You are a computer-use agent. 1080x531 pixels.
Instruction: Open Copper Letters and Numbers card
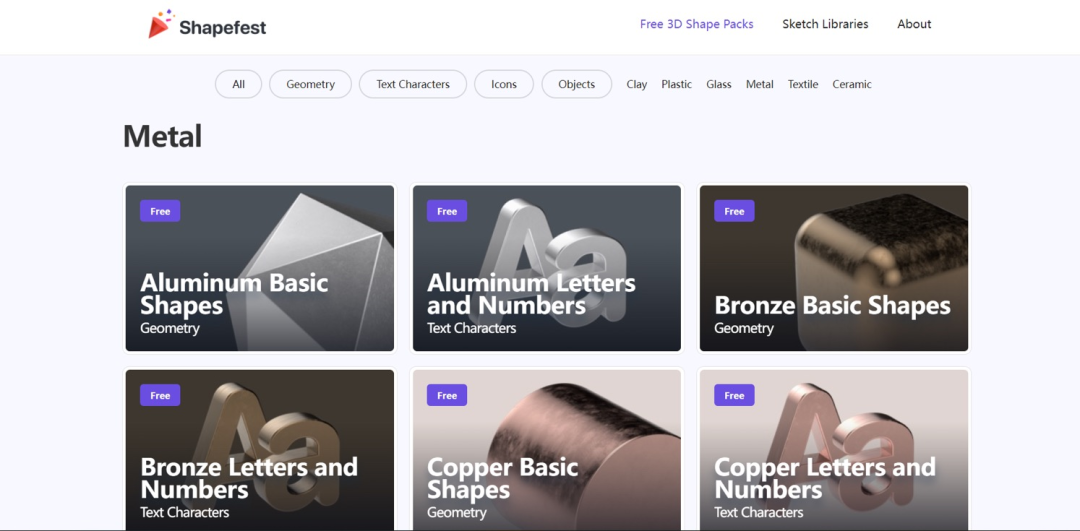[834, 450]
